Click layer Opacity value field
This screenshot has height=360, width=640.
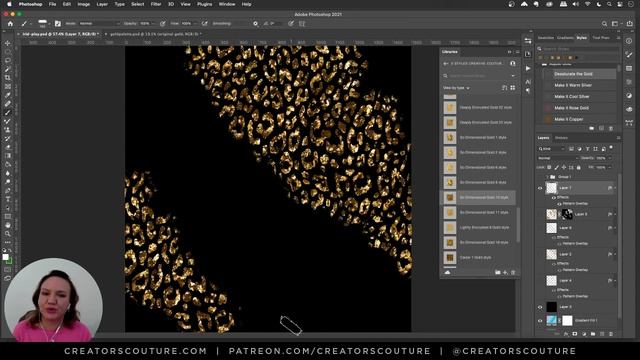click(x=601, y=158)
